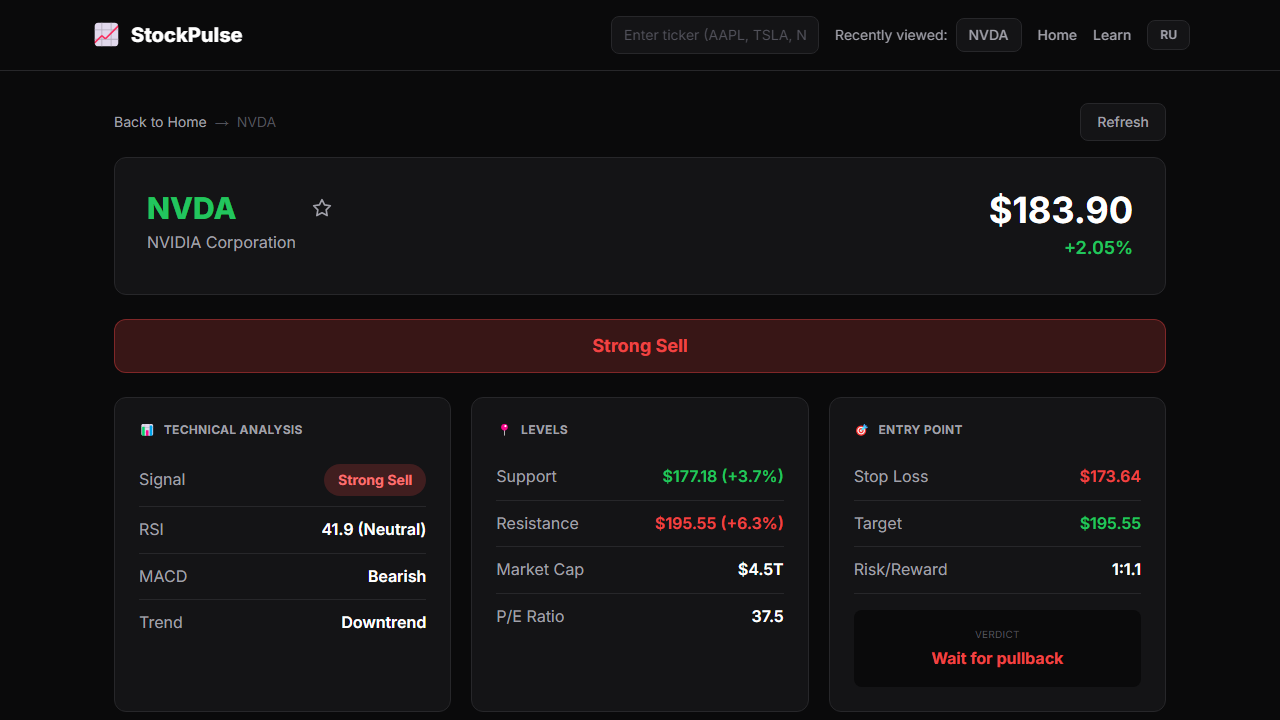This screenshot has height=720, width=1280.
Task: Click the Risk/Reward label
Action: [900, 569]
